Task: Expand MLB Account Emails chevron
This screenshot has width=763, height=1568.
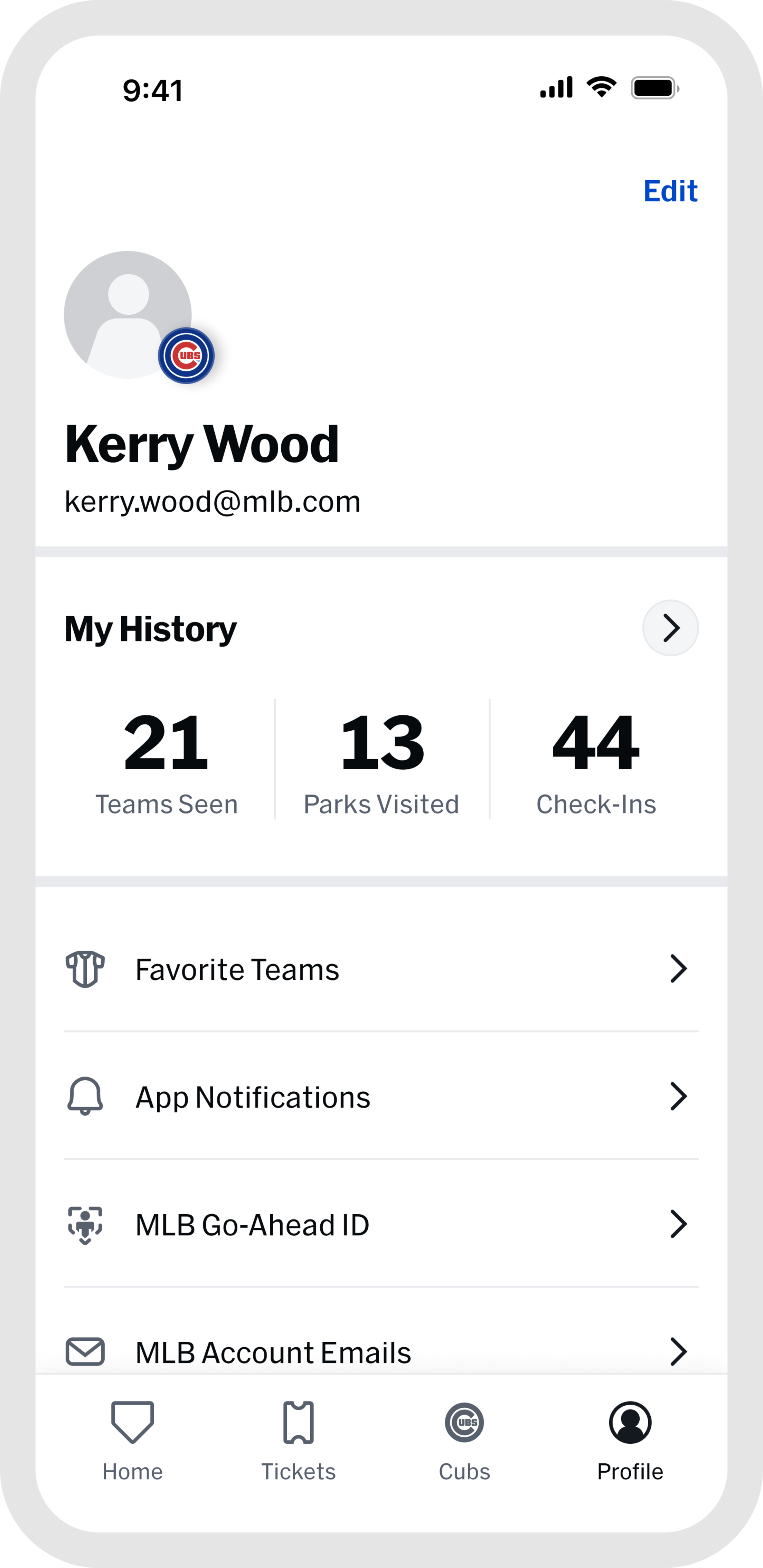Action: (678, 1352)
